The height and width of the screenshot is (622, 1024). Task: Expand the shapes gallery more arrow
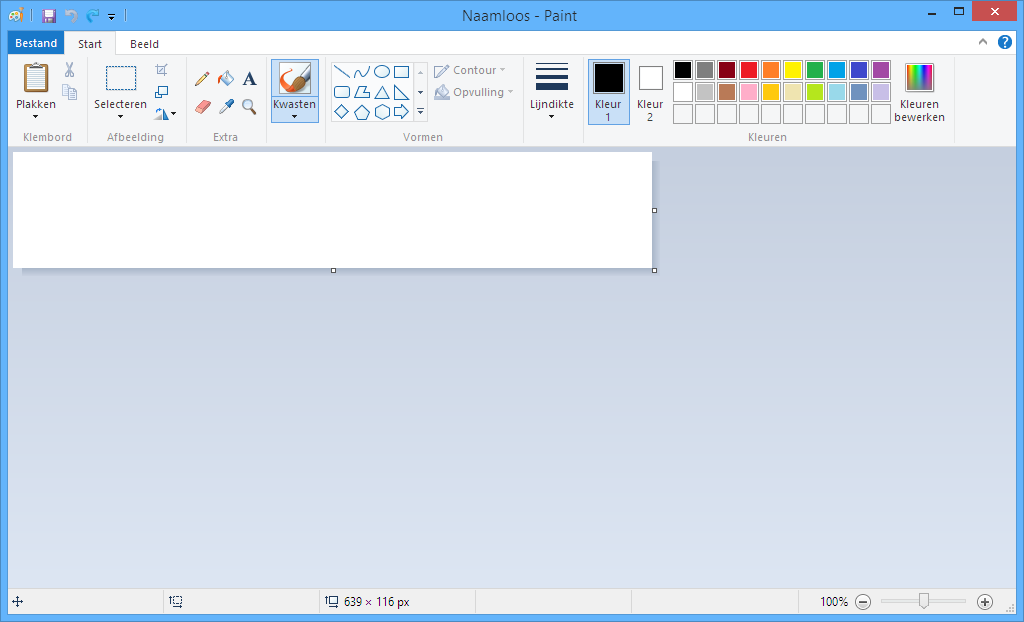421,112
